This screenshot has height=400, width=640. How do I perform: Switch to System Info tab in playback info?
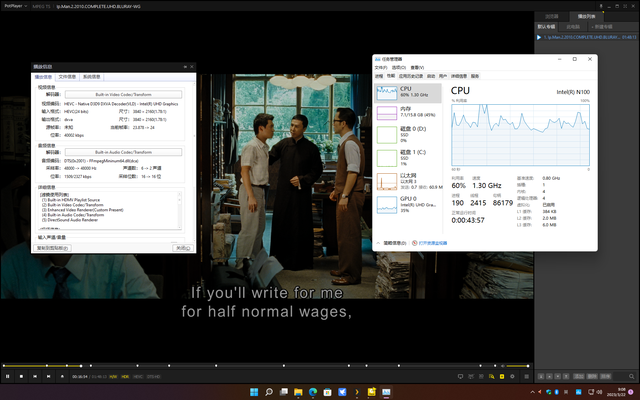91,77
